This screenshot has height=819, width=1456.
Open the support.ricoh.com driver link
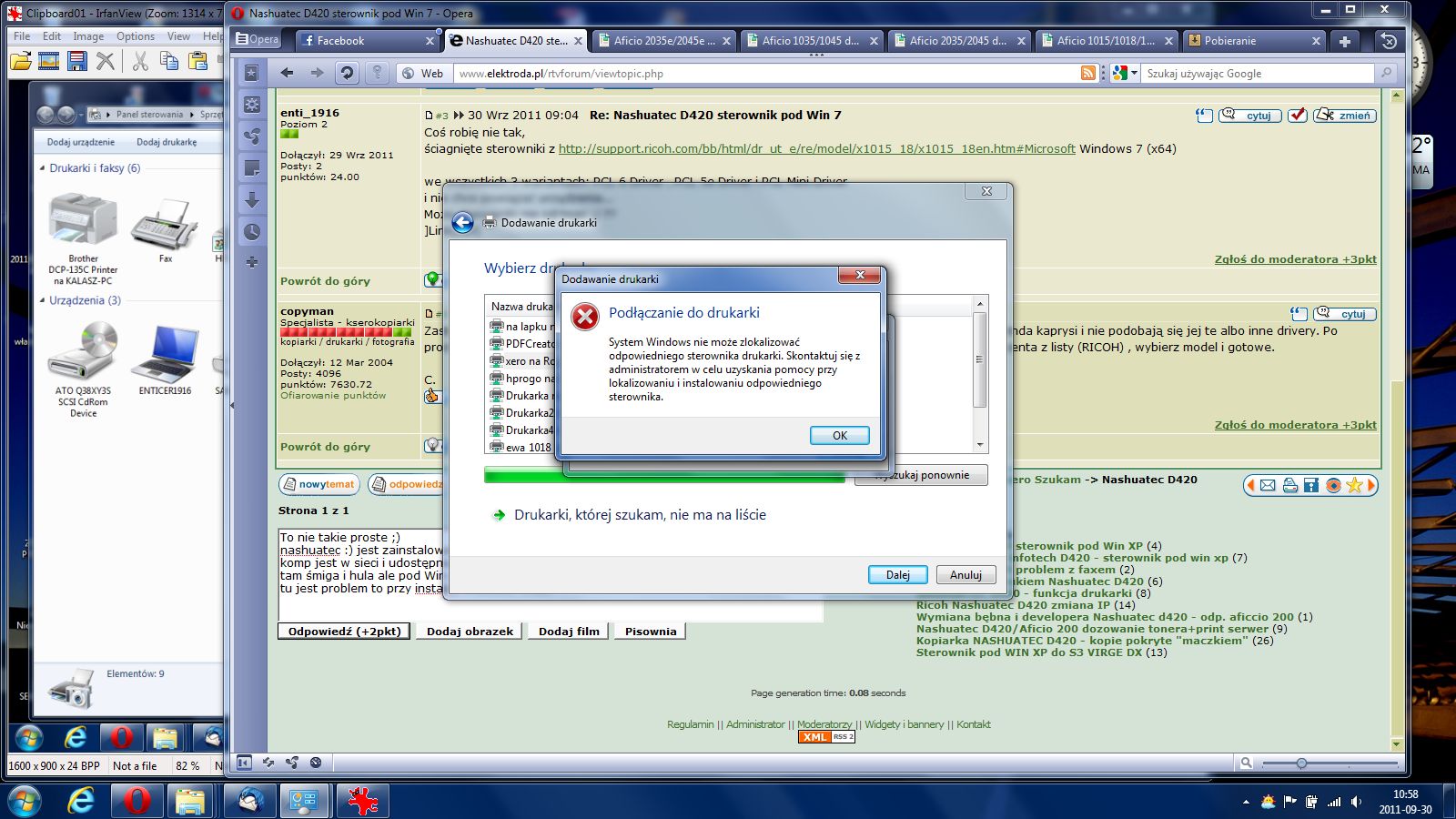[x=817, y=149]
